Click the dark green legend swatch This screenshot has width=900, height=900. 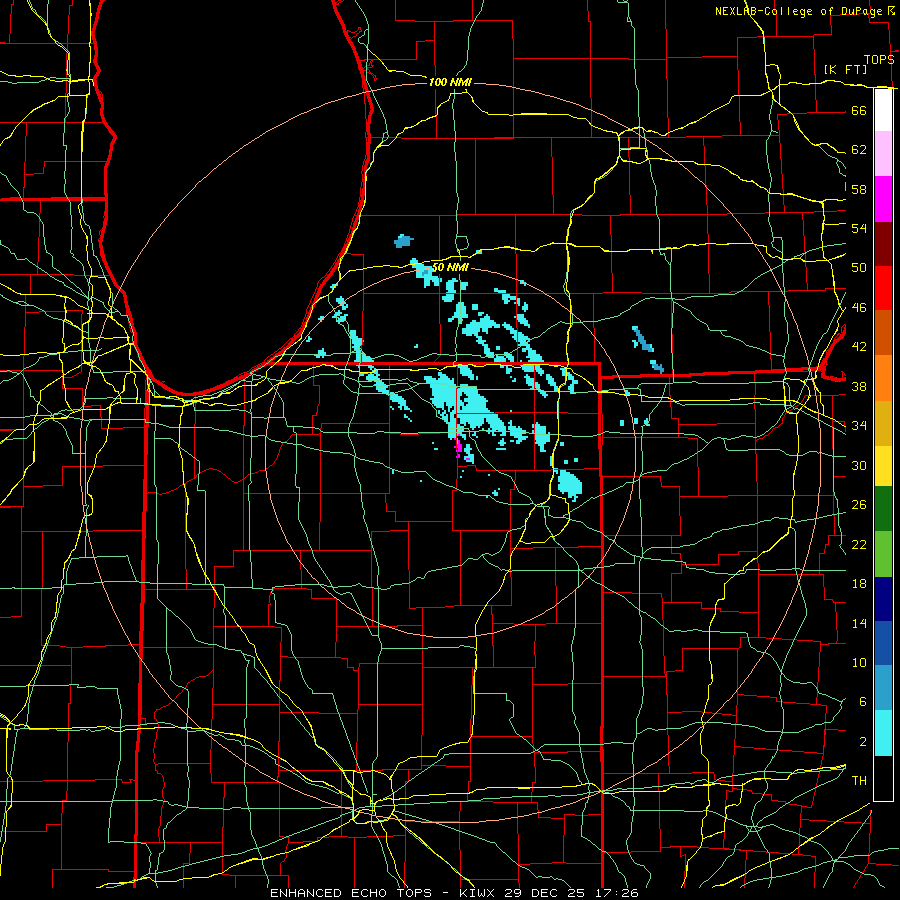[883, 509]
